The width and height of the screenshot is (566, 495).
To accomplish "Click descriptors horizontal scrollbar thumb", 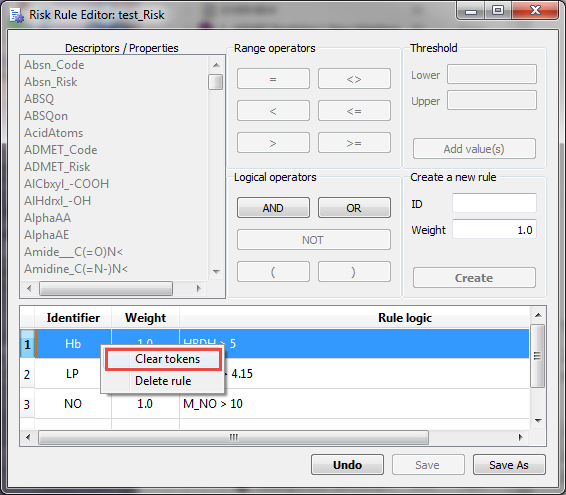I will [106, 288].
